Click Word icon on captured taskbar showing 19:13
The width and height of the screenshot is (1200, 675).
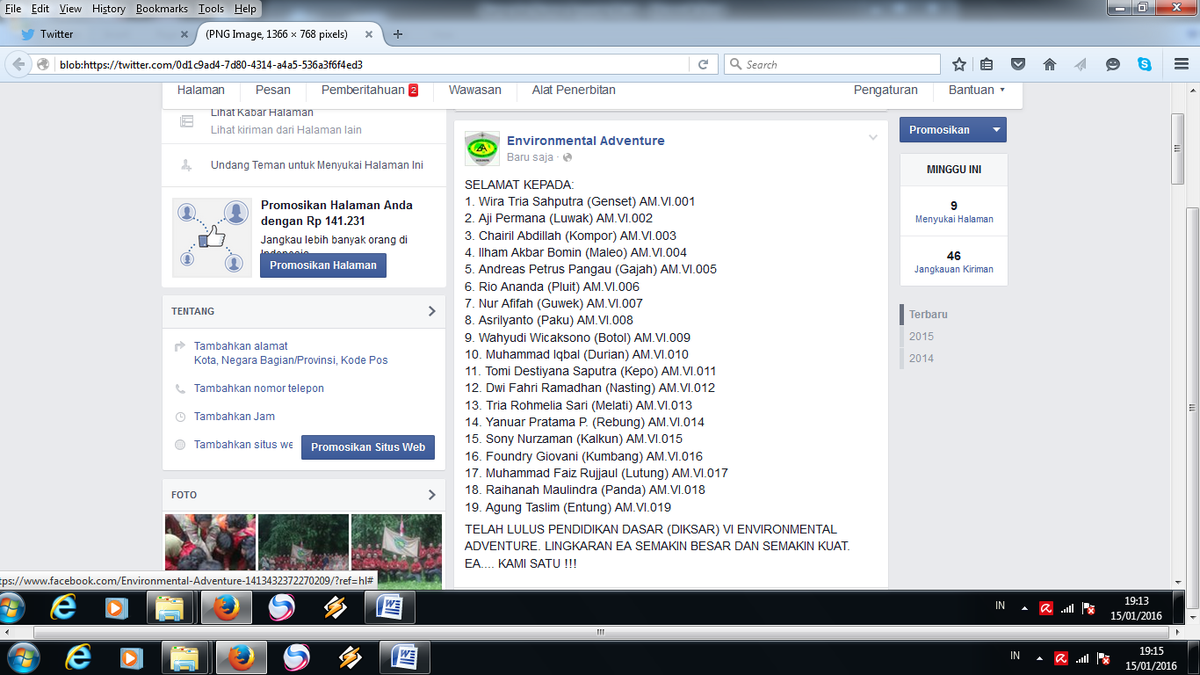click(x=390, y=607)
